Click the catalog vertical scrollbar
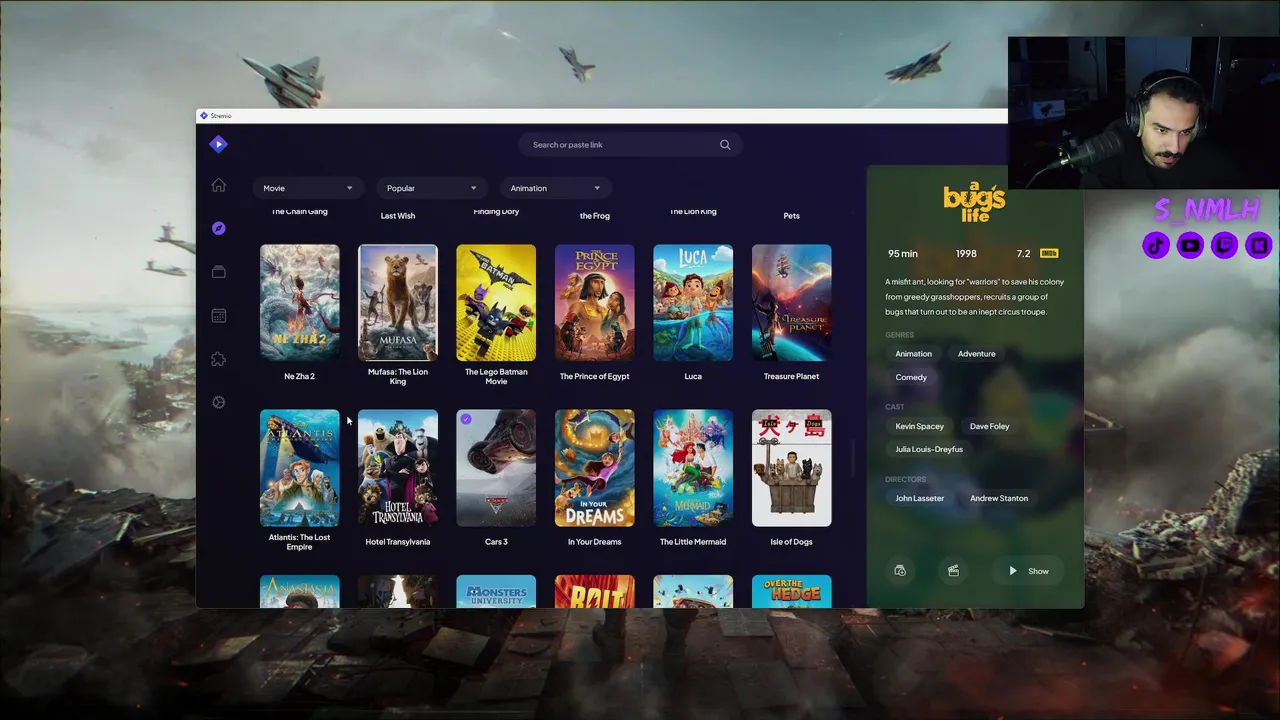 pyautogui.click(x=853, y=458)
